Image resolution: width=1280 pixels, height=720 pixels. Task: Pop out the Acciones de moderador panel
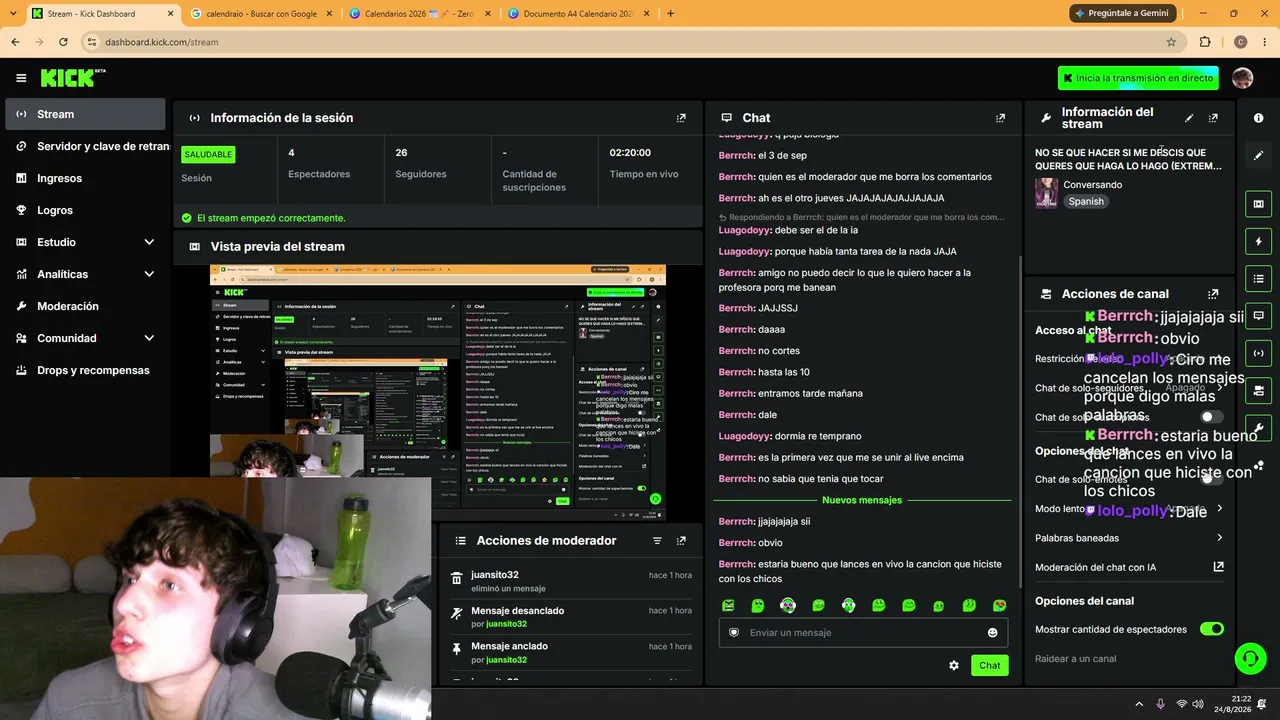681,541
